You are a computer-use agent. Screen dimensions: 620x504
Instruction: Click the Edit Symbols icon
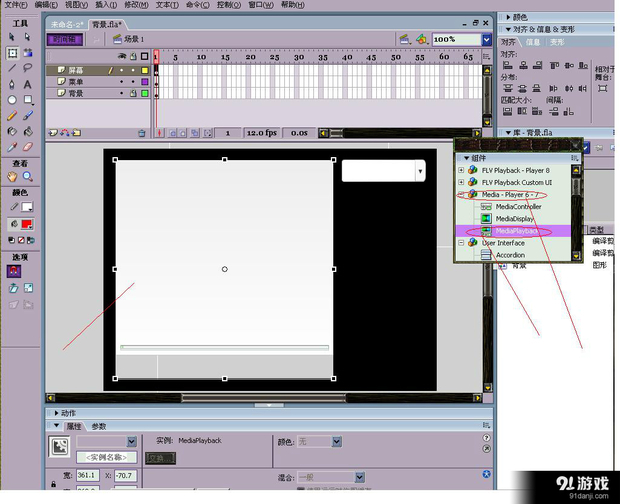[422, 39]
